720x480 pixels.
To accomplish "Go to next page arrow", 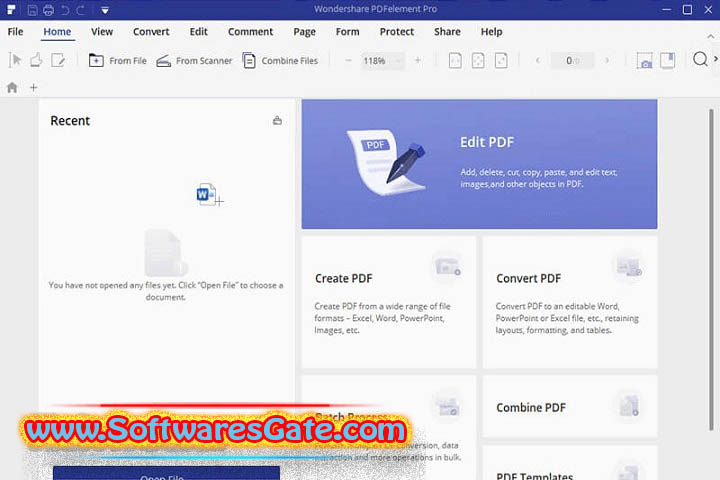I will tap(607, 60).
